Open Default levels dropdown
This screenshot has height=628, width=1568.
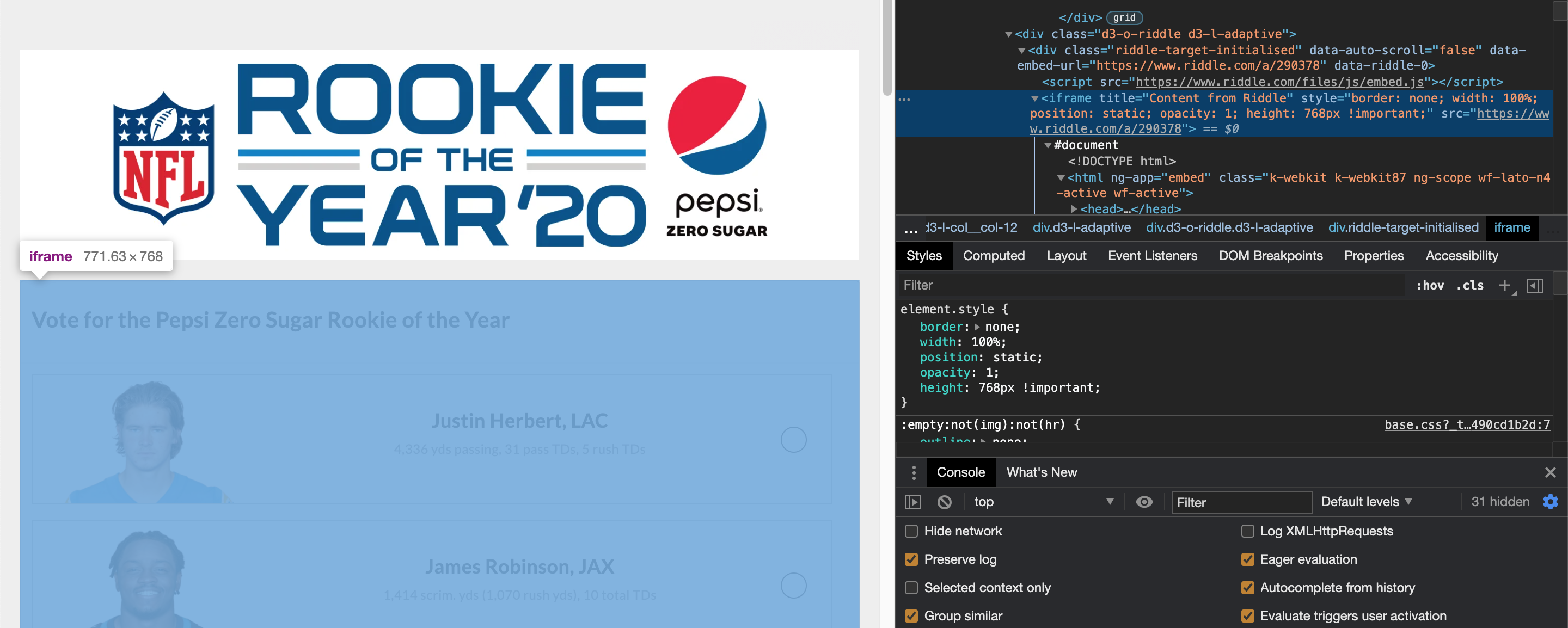point(1366,502)
